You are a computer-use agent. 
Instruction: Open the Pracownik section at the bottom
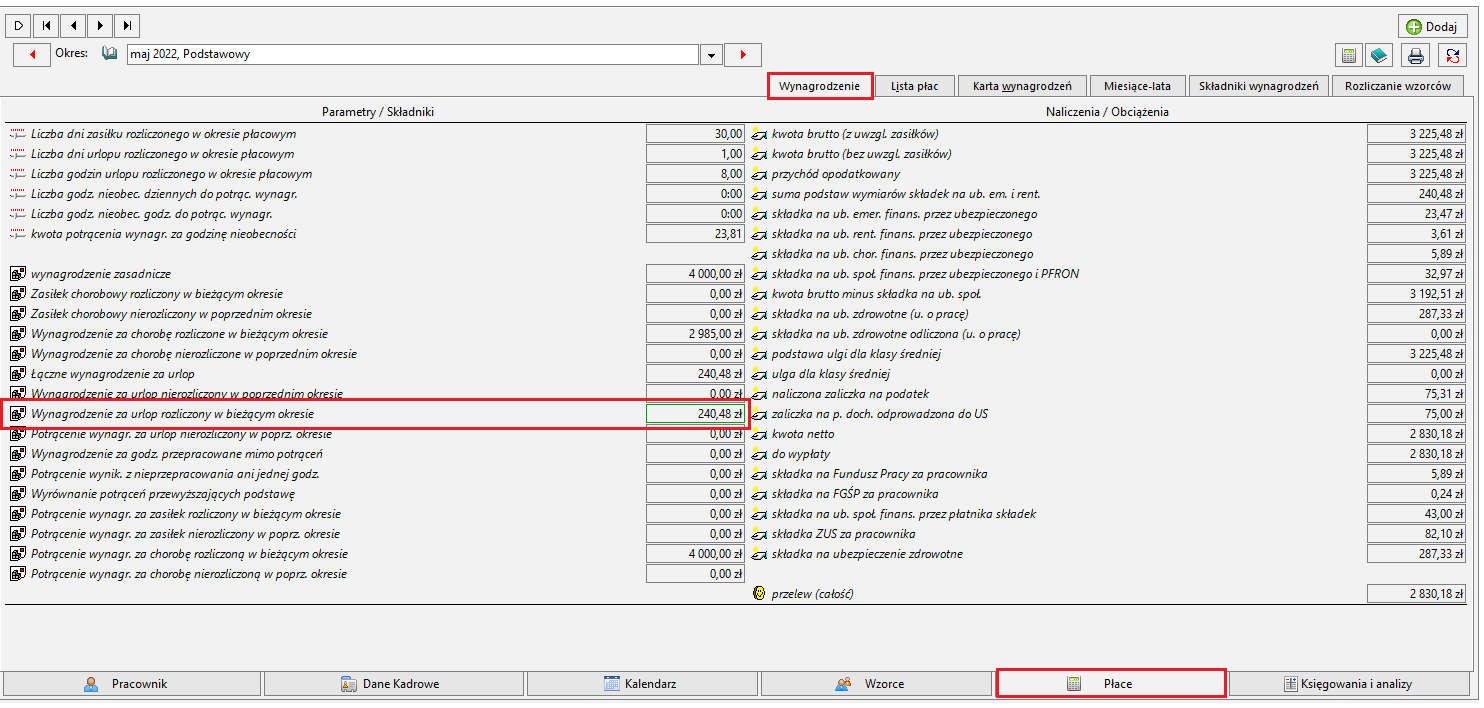point(132,684)
